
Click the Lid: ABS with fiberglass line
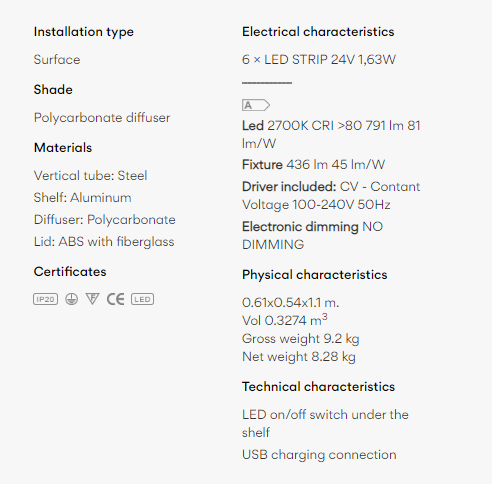coord(104,242)
